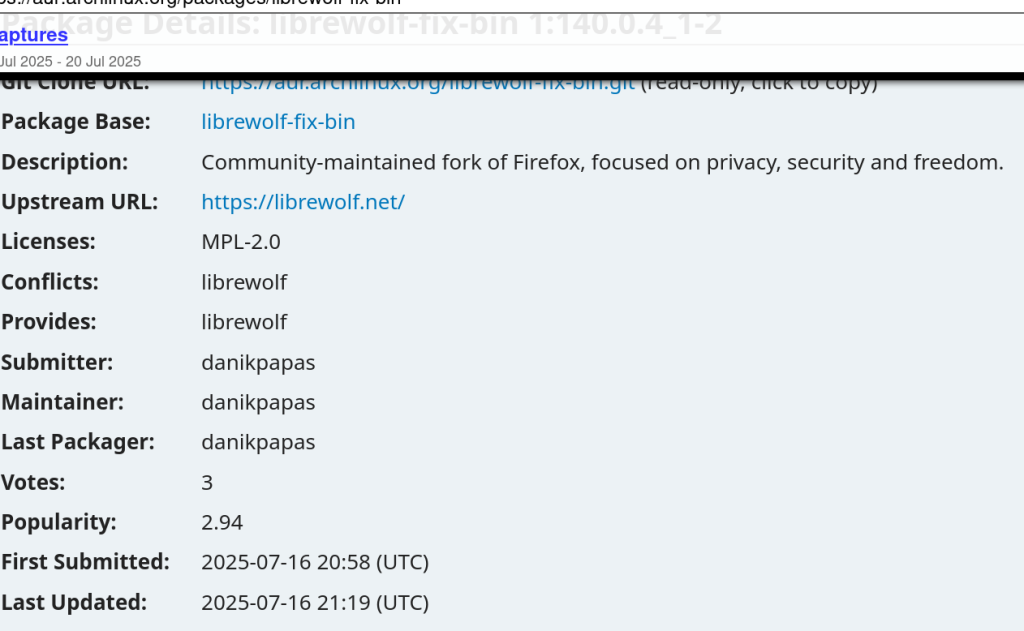The width and height of the screenshot is (1024, 631).
Task: Click the Popularity value 2.94
Action: [x=222, y=522]
